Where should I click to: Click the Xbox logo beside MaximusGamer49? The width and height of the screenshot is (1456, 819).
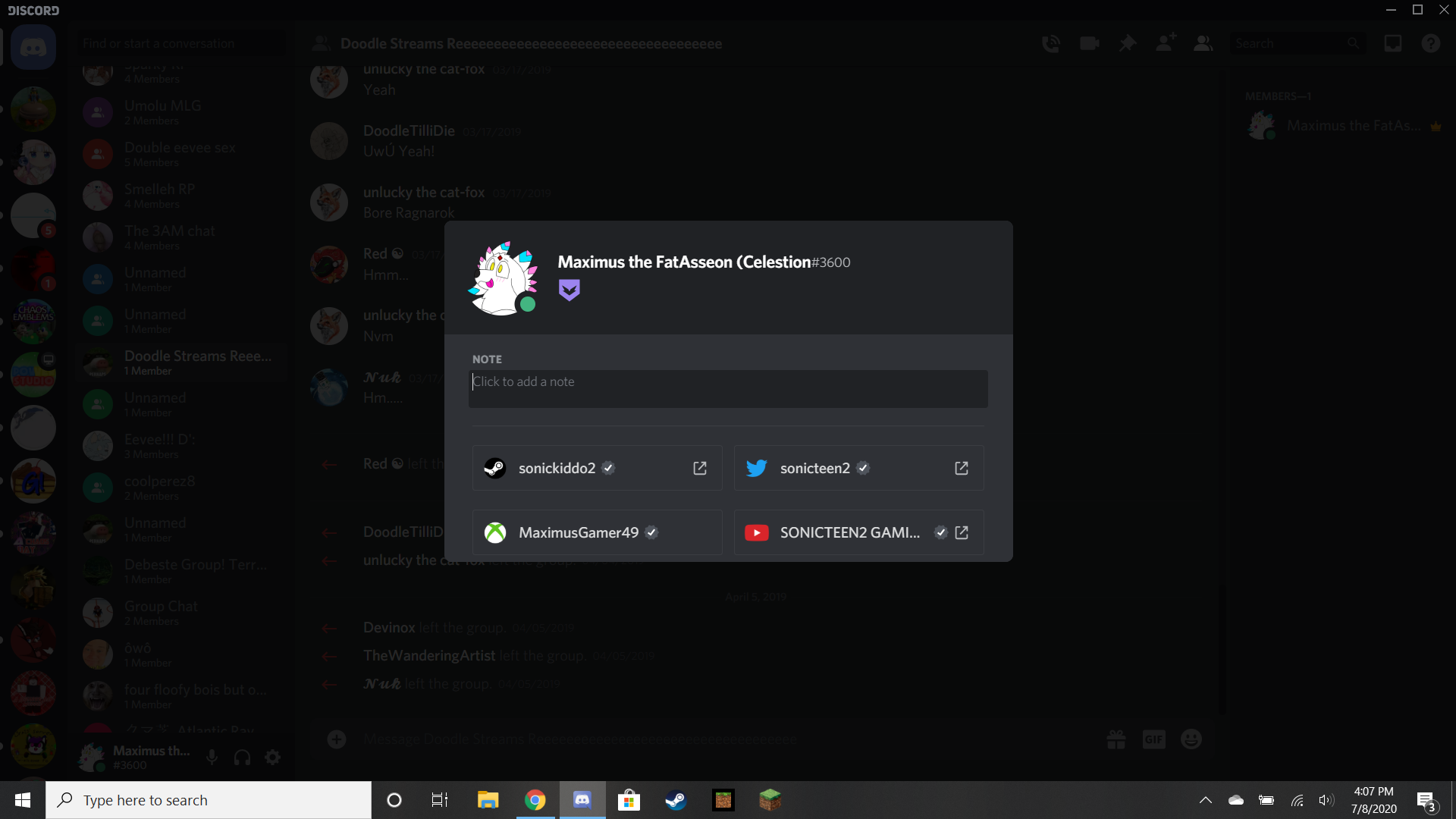coord(495,533)
